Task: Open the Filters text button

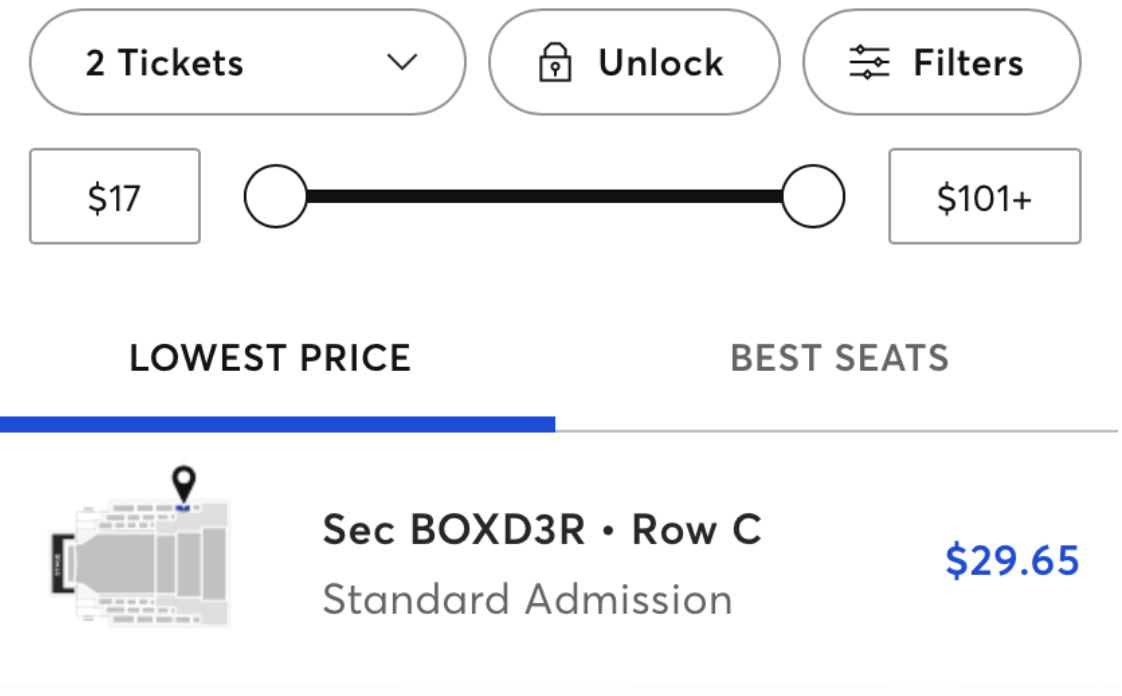Action: click(x=967, y=64)
